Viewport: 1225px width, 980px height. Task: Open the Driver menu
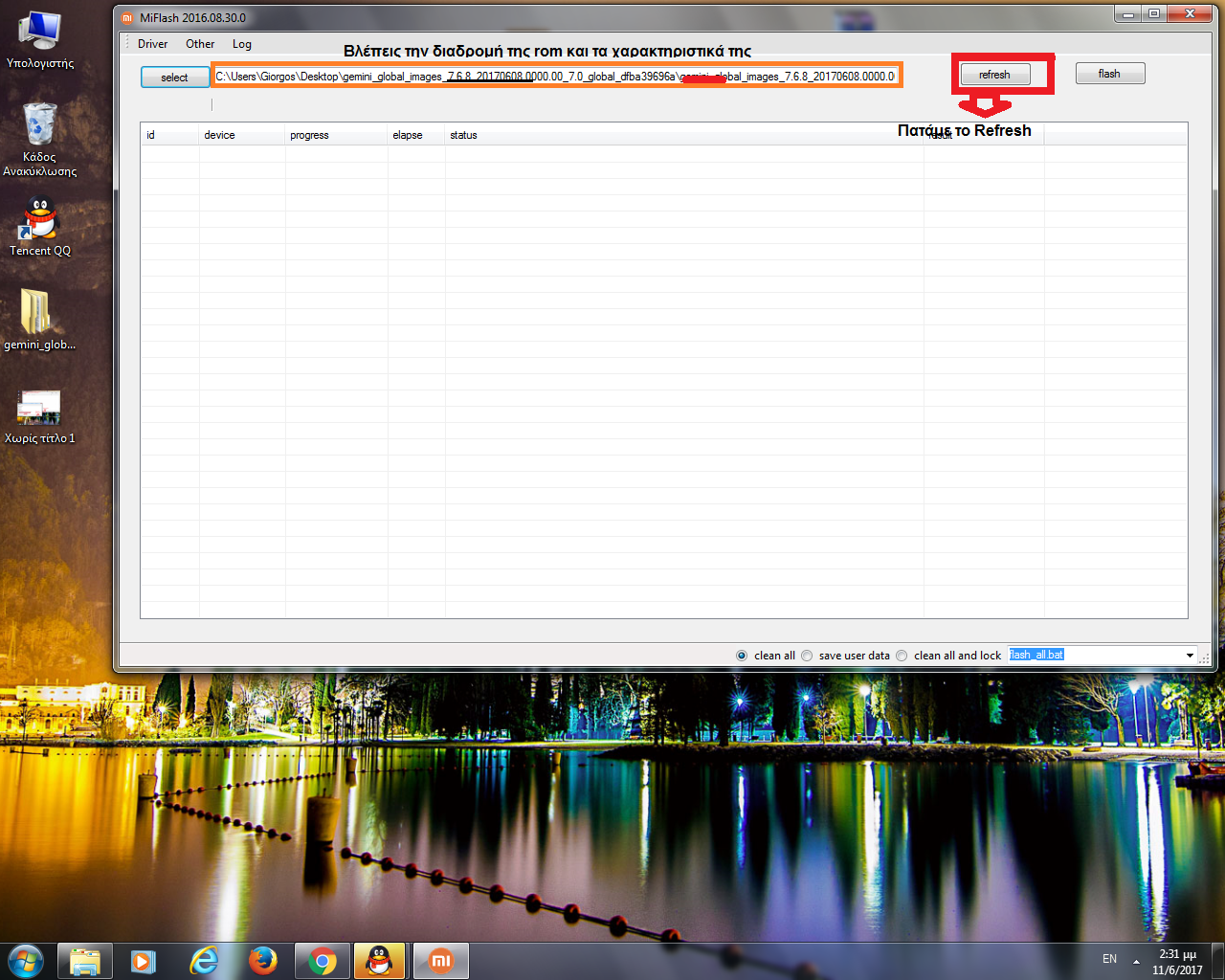(152, 44)
